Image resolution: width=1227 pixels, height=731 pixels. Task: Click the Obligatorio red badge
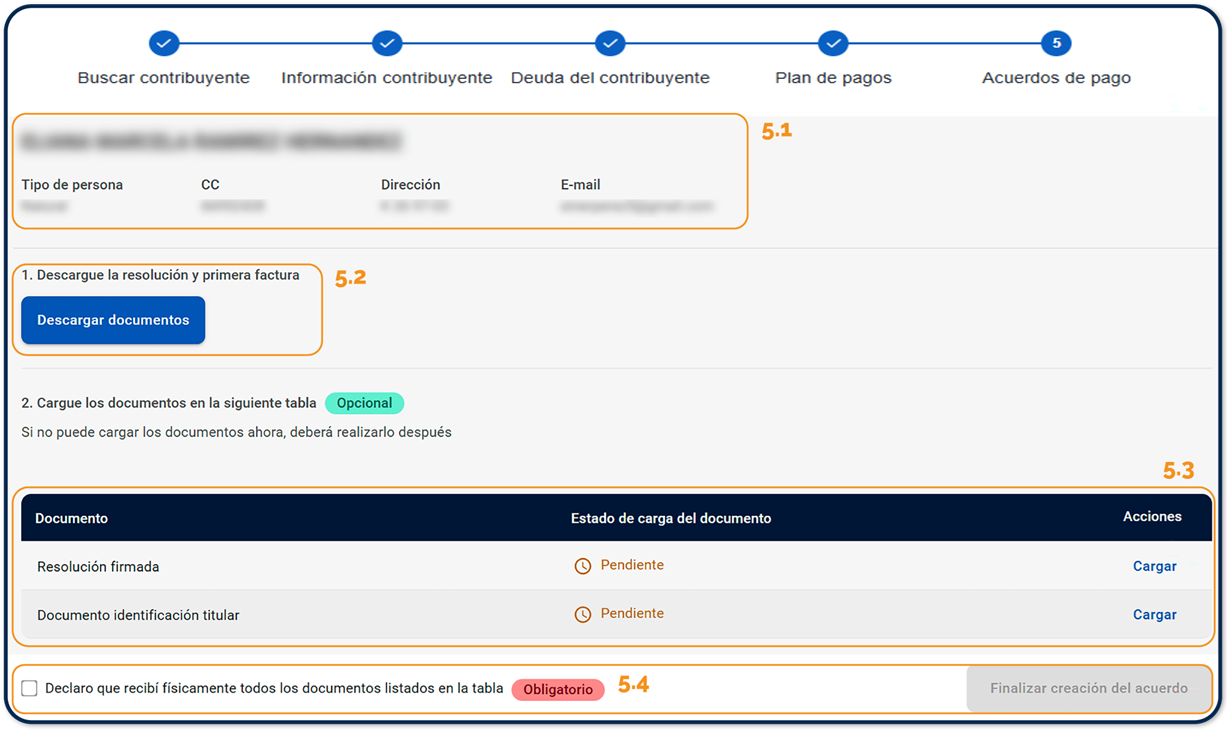558,690
